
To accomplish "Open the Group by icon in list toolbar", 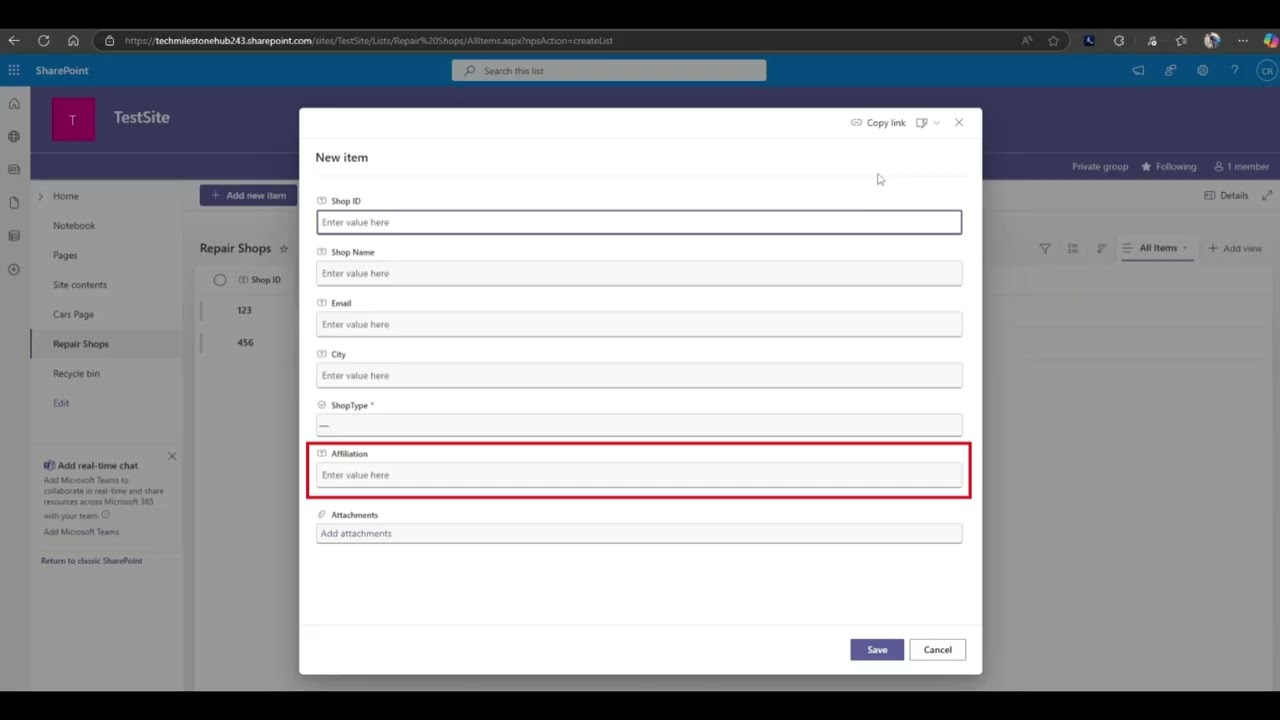I will coord(1073,248).
